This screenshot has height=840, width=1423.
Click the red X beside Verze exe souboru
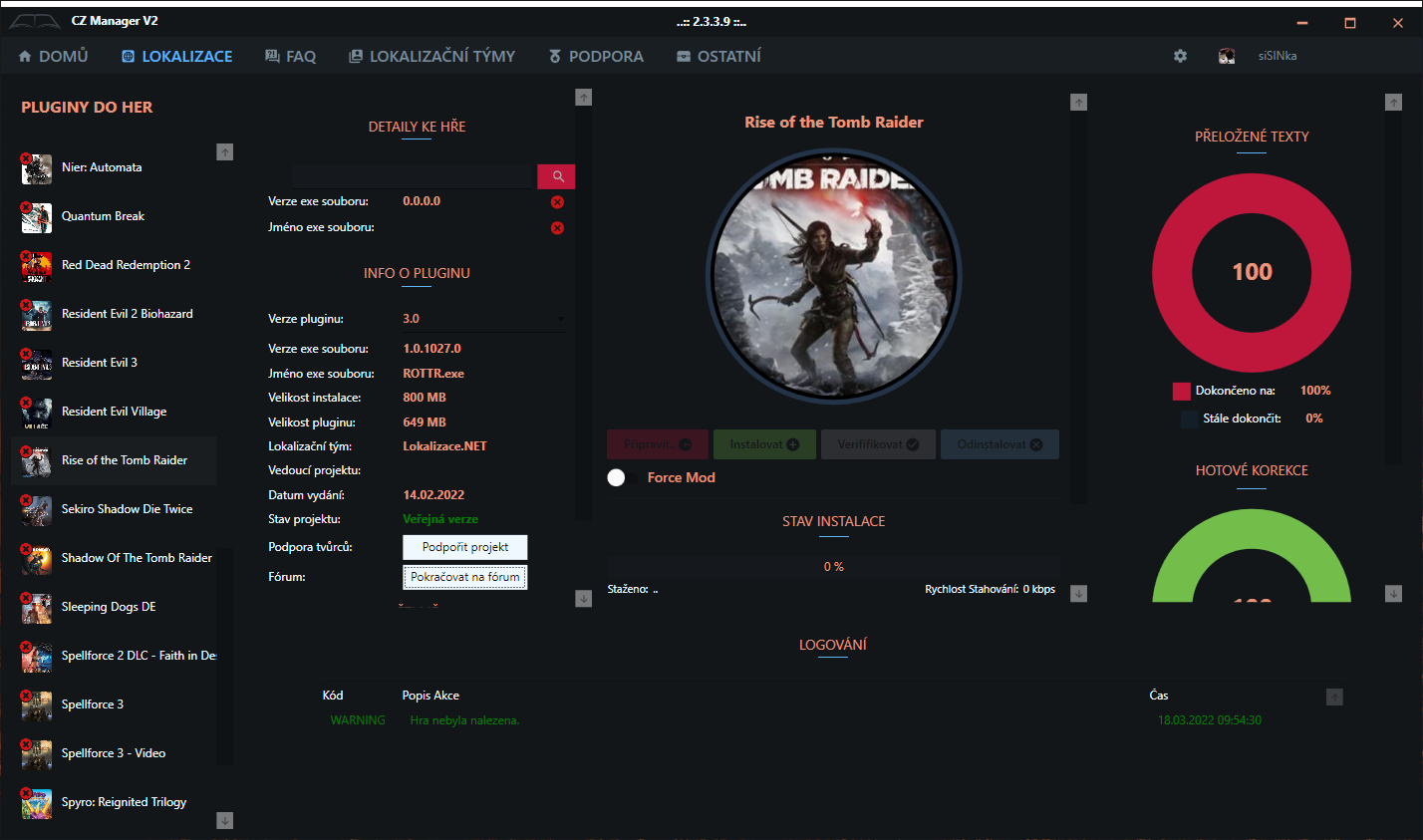point(557,202)
